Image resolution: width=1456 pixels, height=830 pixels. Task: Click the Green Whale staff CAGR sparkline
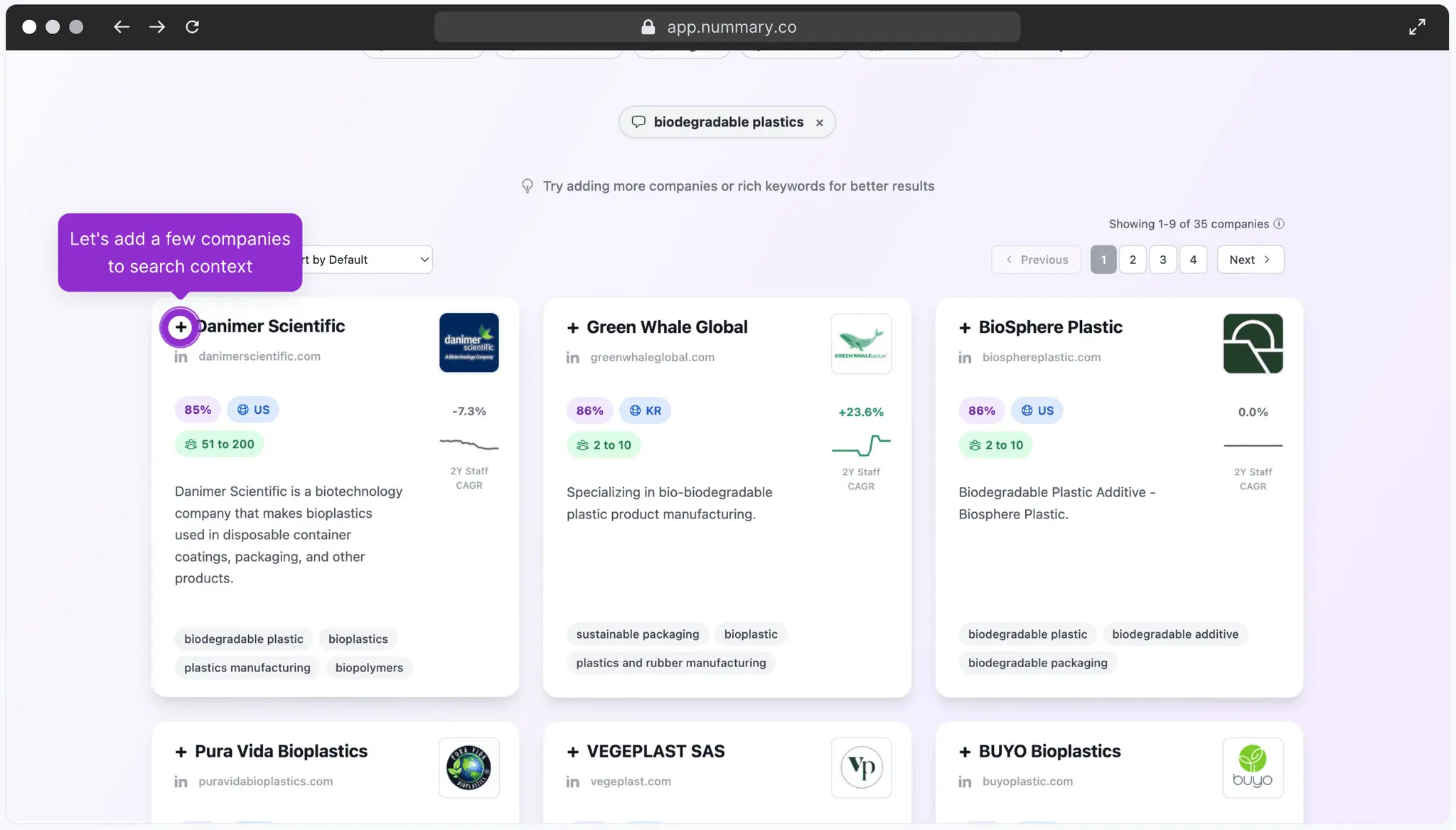861,446
